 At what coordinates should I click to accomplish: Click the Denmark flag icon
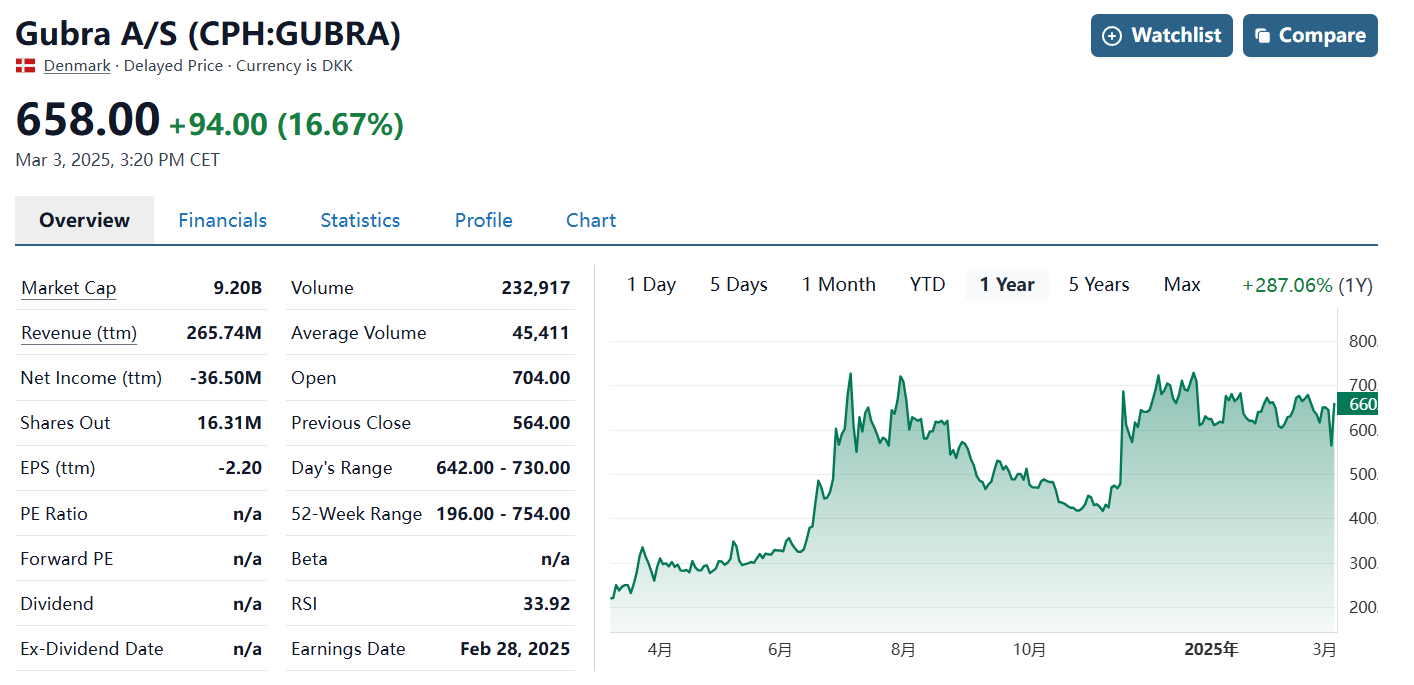coord(26,66)
